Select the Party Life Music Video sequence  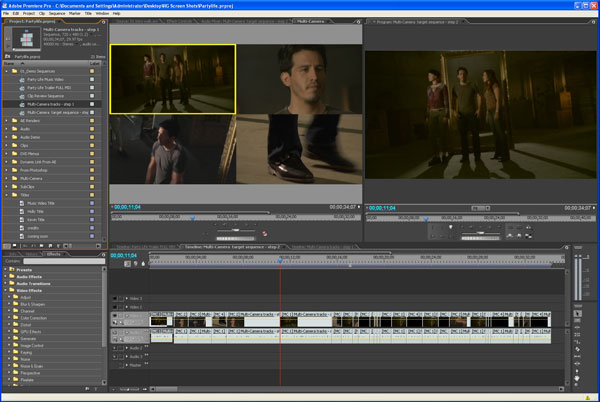(x=46, y=79)
